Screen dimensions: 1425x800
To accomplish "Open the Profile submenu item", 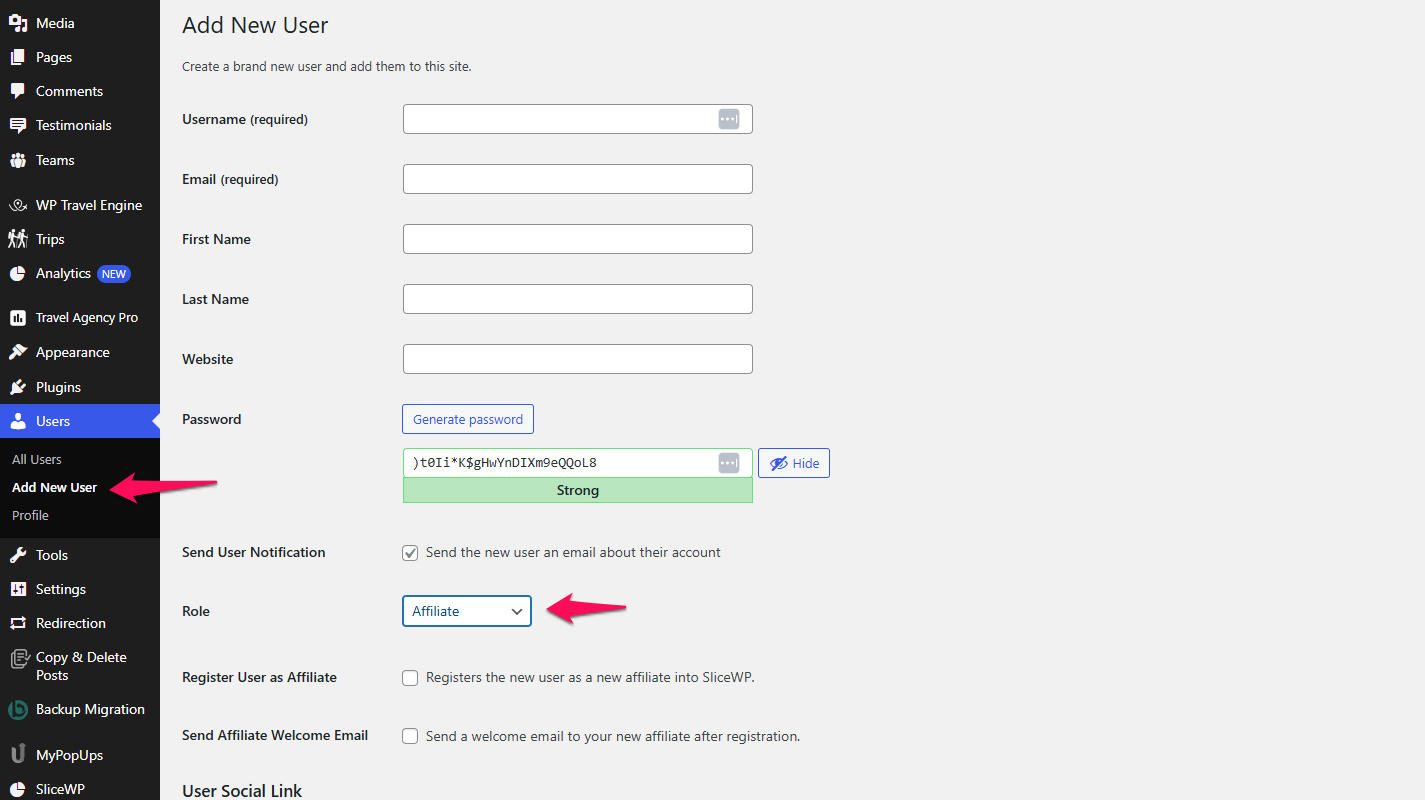I will tap(30, 515).
